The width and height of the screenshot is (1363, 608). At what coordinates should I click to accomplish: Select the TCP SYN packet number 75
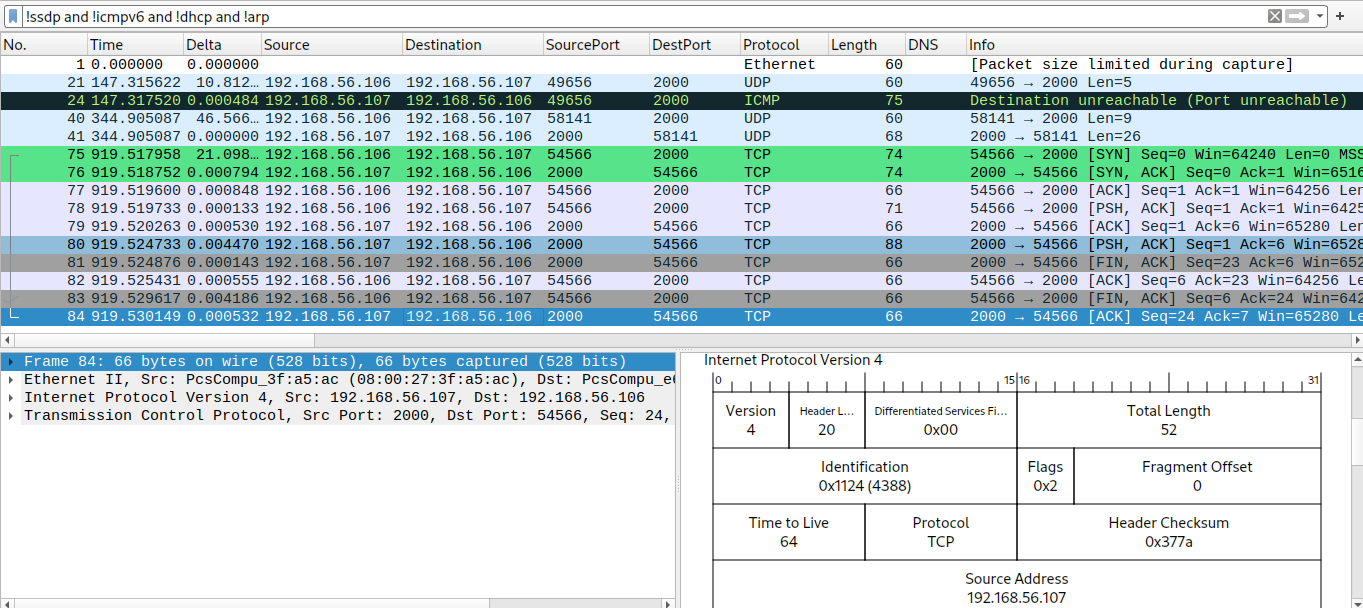tap(400, 154)
